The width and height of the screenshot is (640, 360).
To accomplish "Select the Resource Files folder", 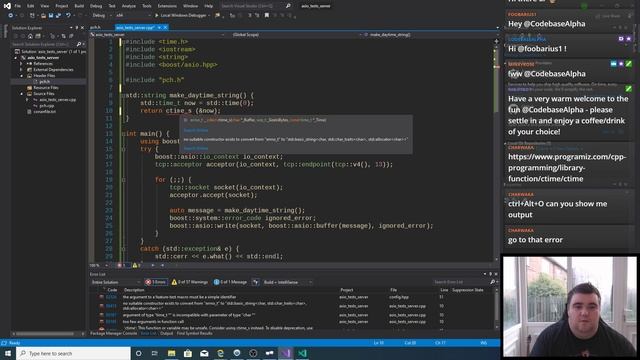I will (46, 88).
